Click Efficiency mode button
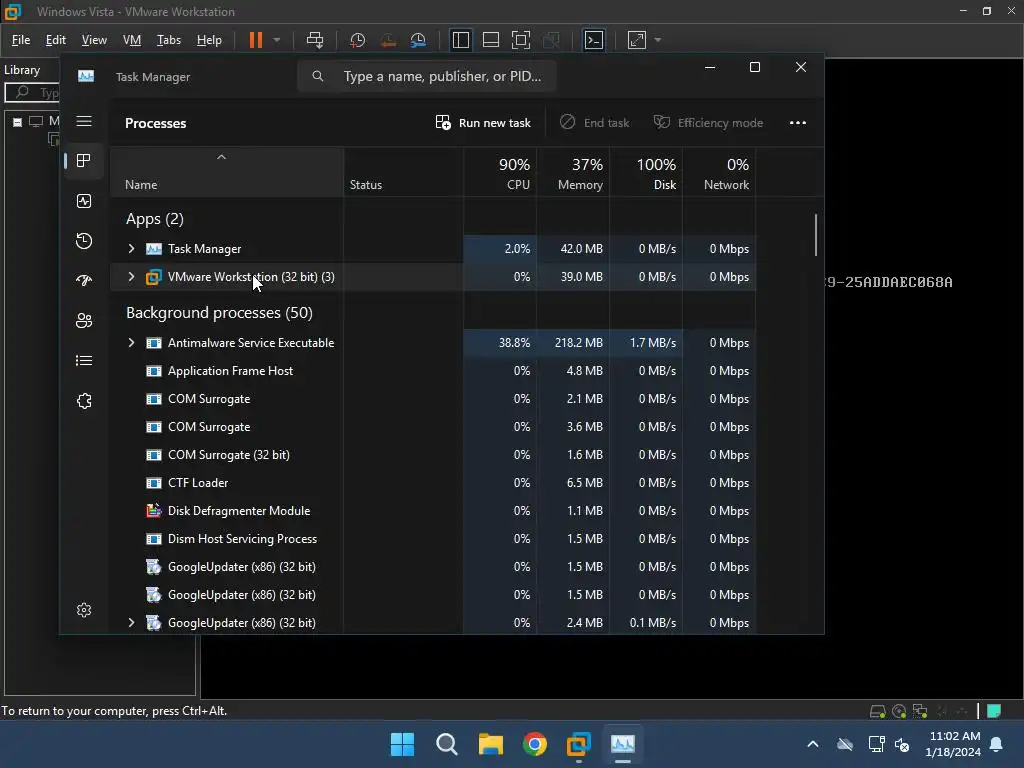 (709, 123)
